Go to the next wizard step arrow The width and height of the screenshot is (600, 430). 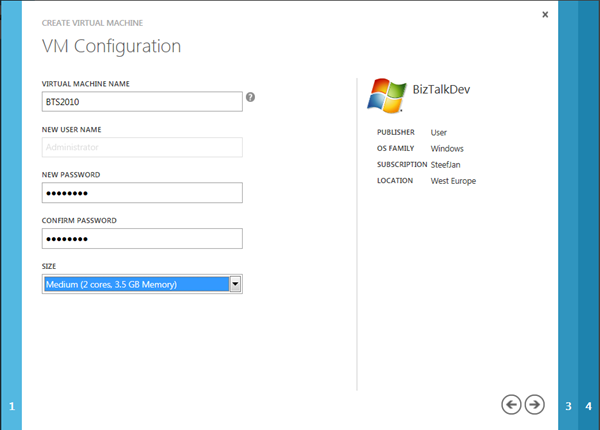[535, 404]
